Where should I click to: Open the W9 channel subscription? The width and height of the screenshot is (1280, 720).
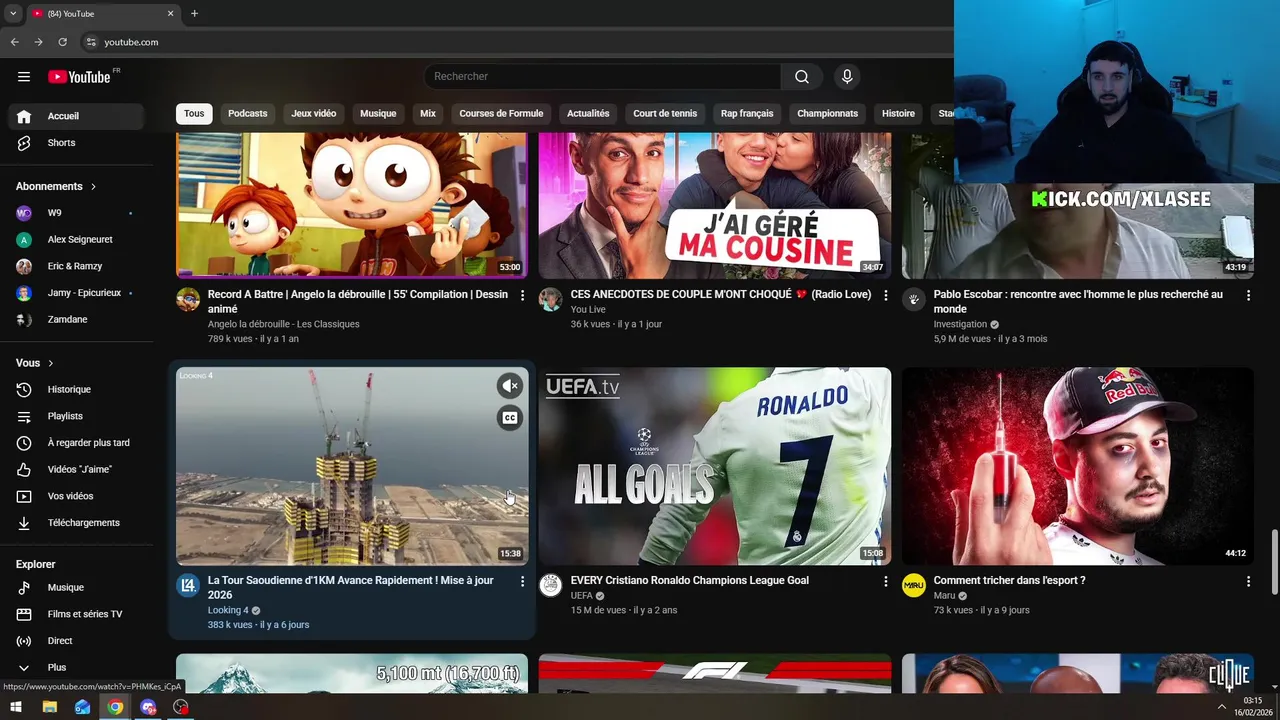point(76,213)
